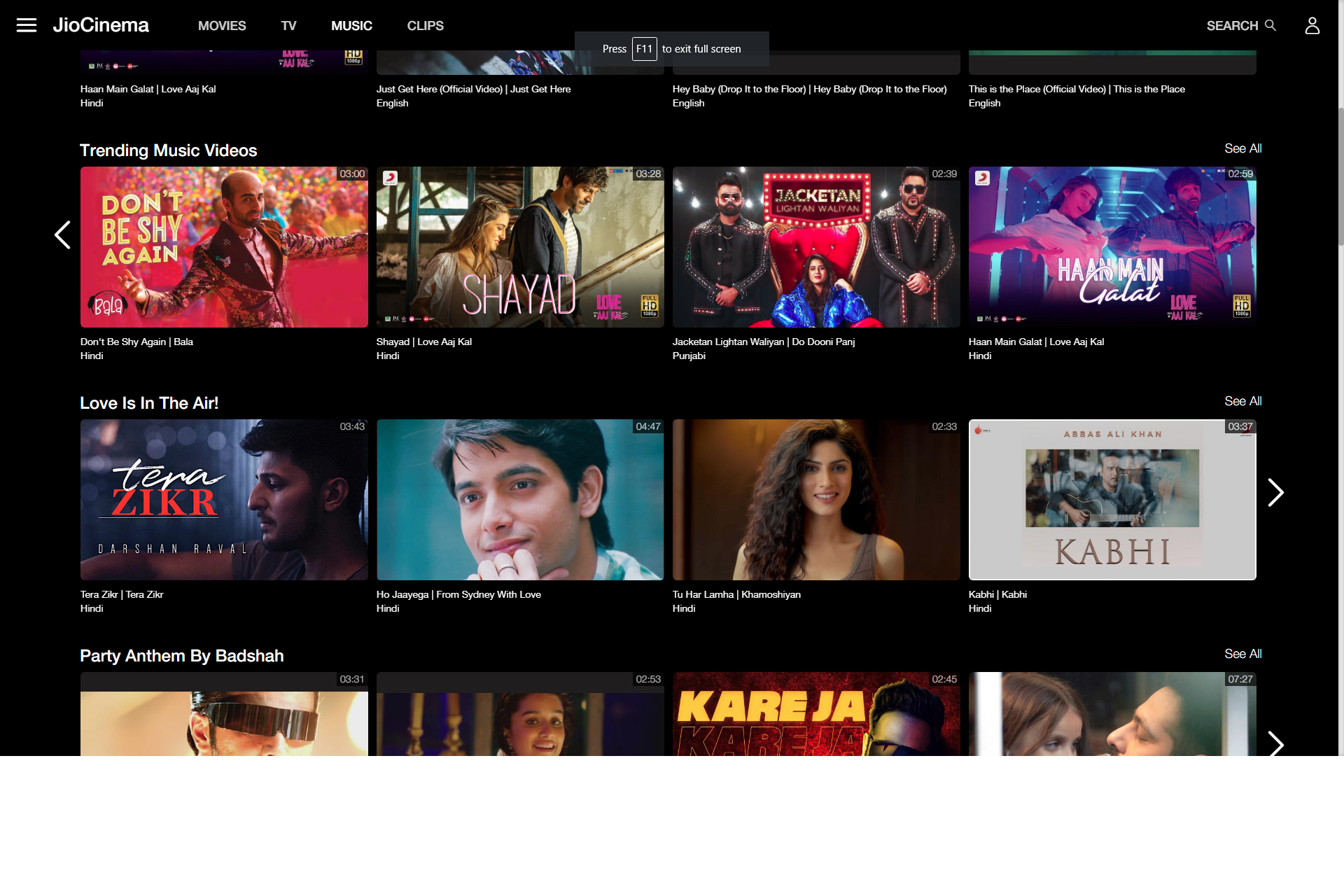Open the TV section

(288, 26)
